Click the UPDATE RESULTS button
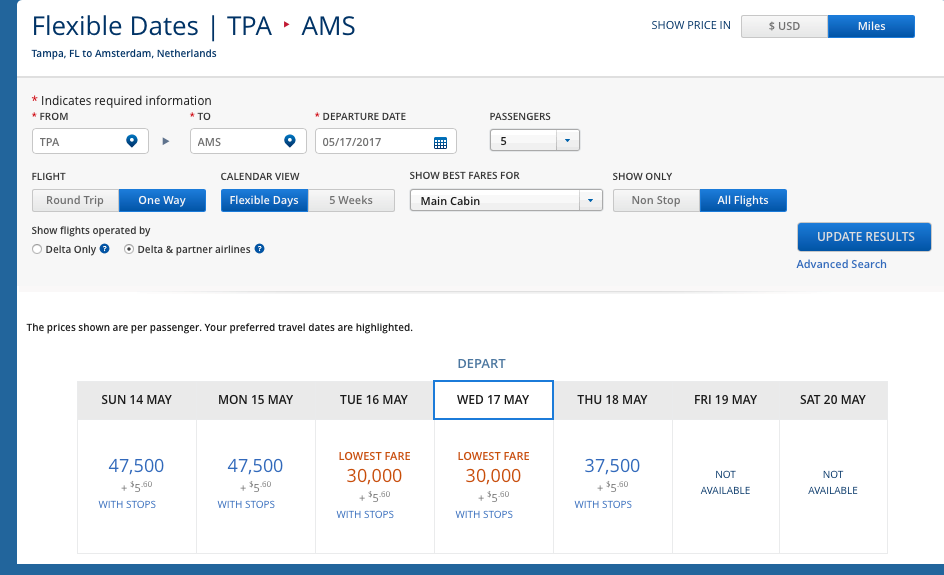 865,237
